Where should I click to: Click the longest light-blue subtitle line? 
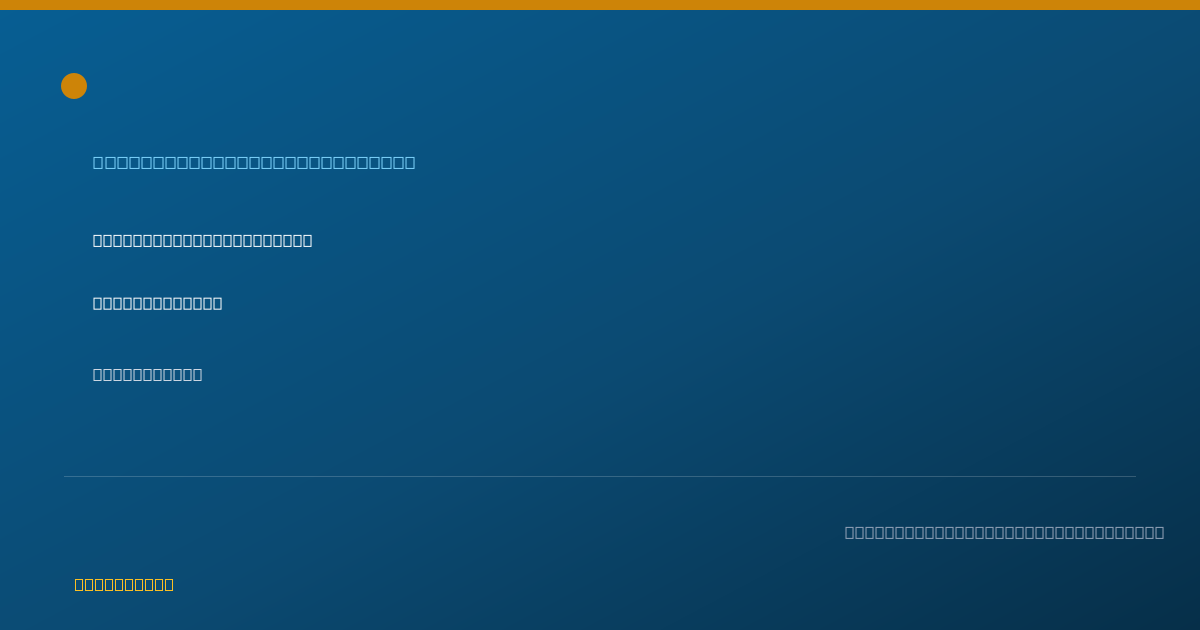pyautogui.click(x=254, y=162)
